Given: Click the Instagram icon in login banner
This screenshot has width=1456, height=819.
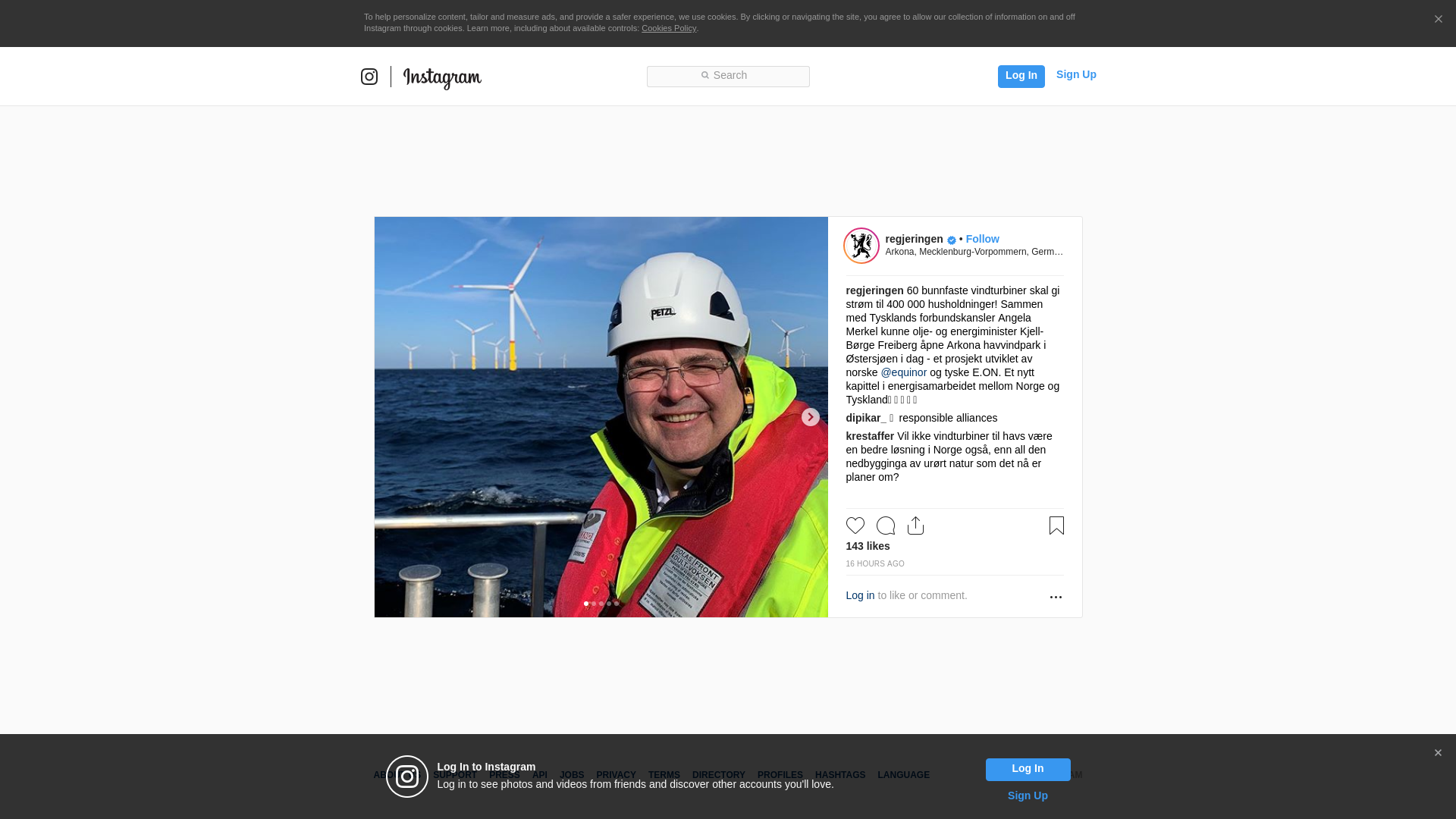Looking at the screenshot, I should (407, 777).
